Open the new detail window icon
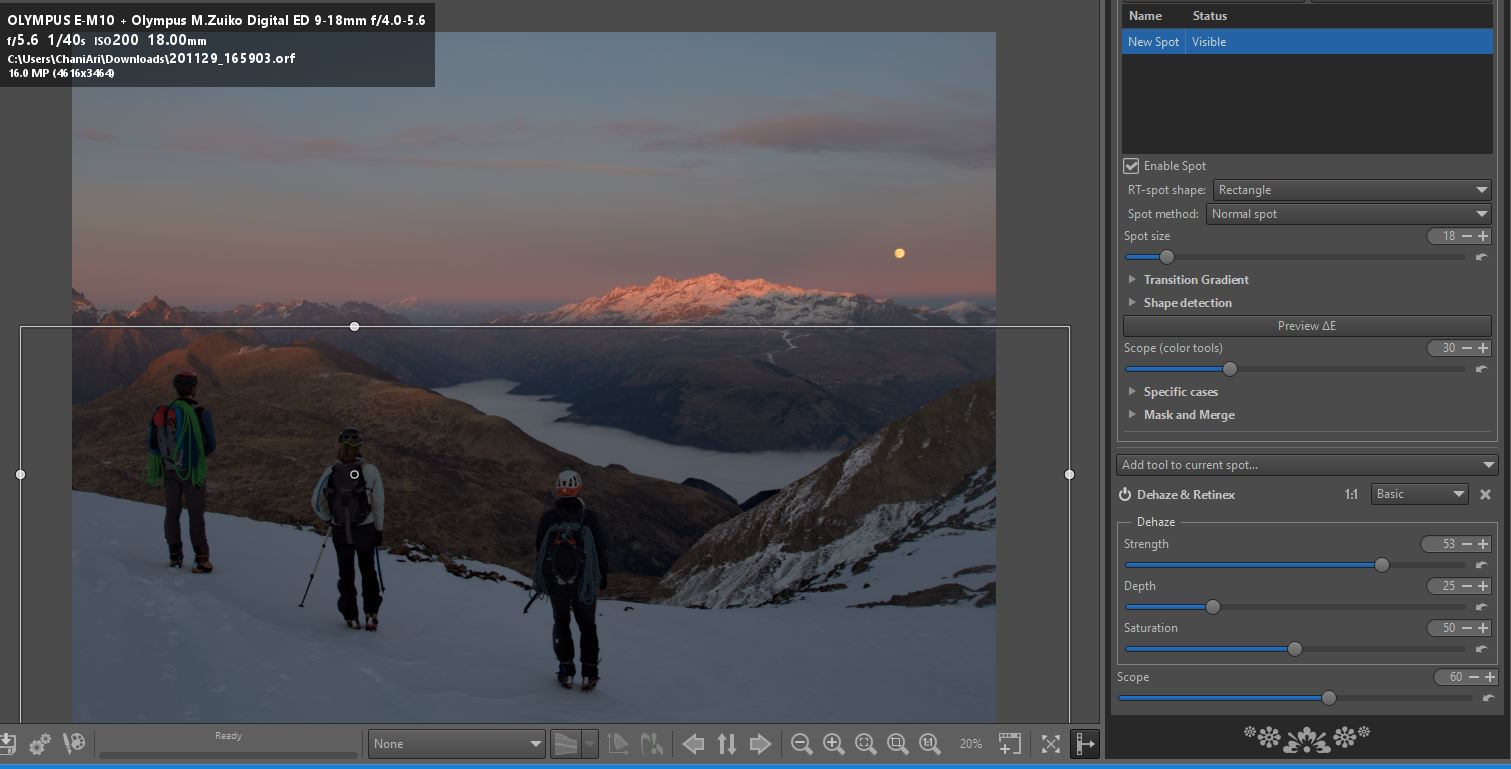This screenshot has width=1511, height=769. point(1010,743)
